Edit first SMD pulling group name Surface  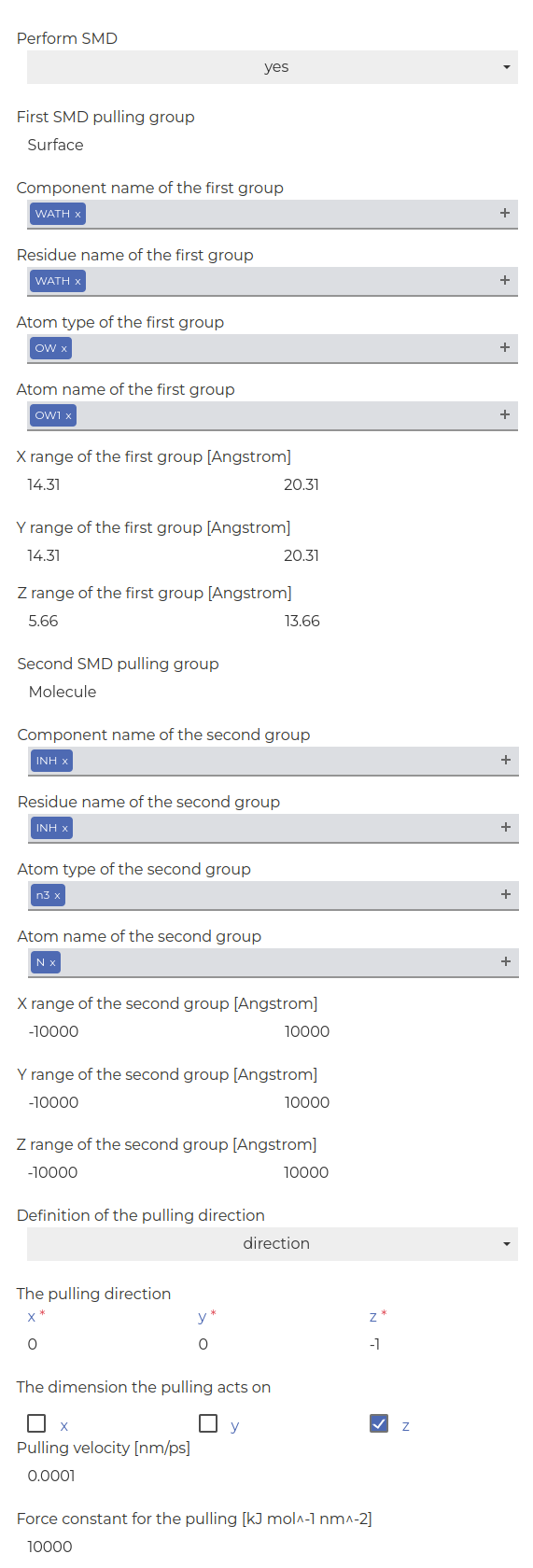[x=273, y=145]
